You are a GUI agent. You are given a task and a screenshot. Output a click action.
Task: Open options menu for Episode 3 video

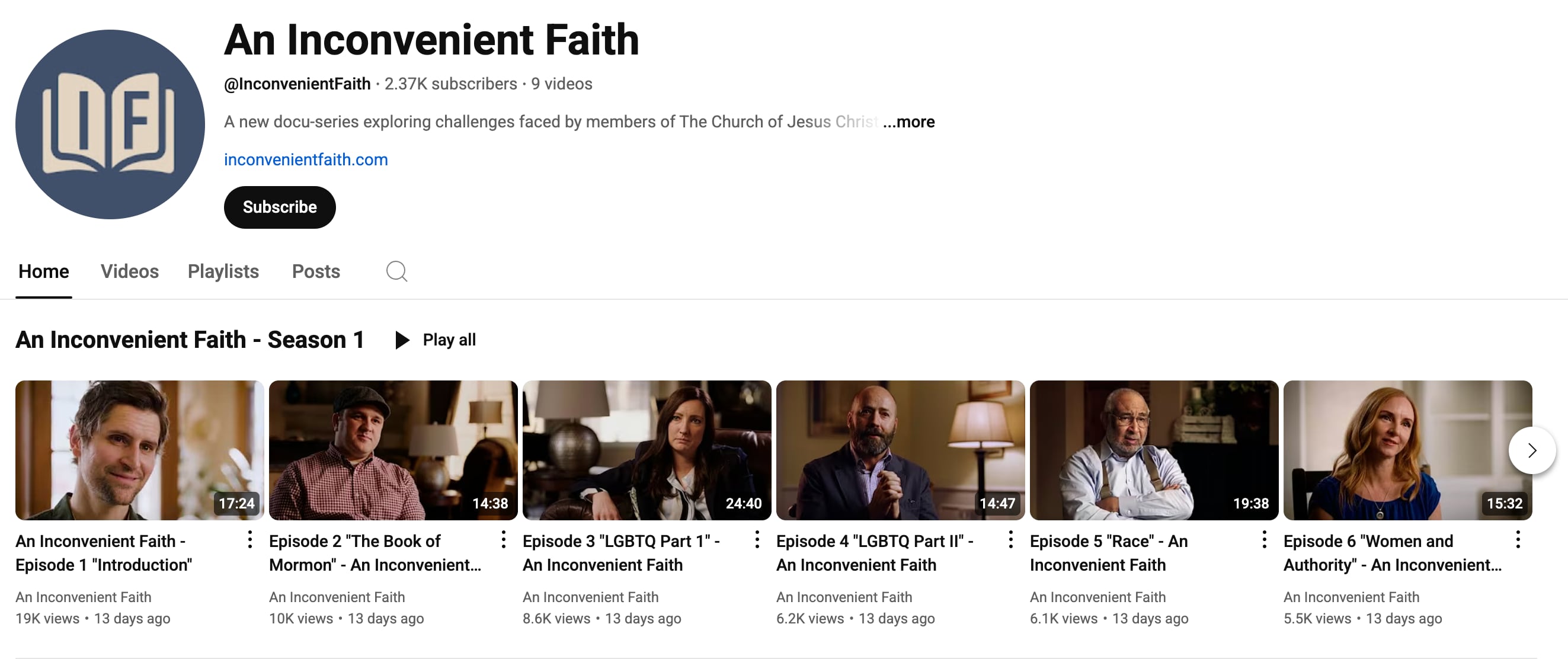757,540
